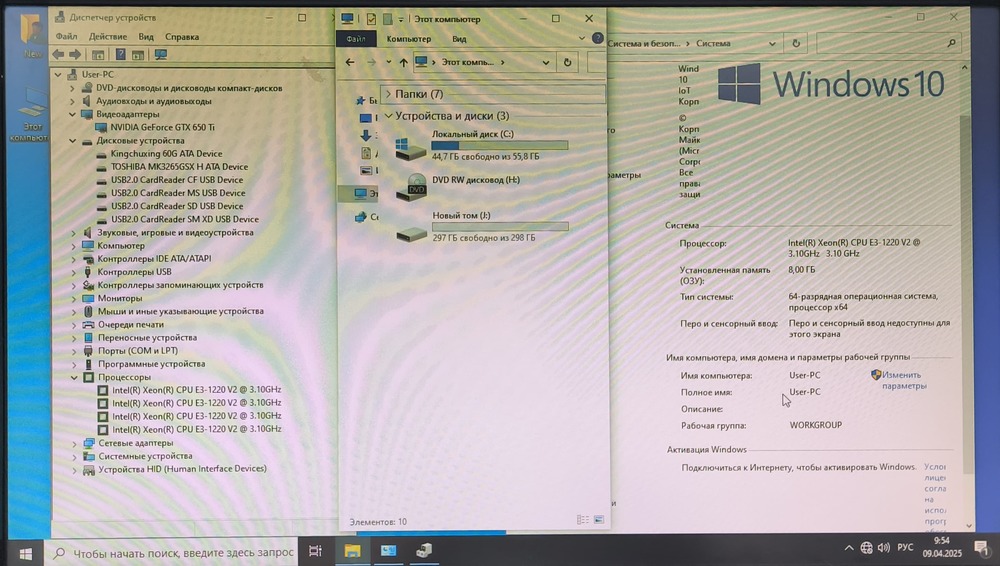Image resolution: width=1000 pixels, height=566 pixels.
Task: Open the Компьютер ribbon tab
Action: (408, 39)
